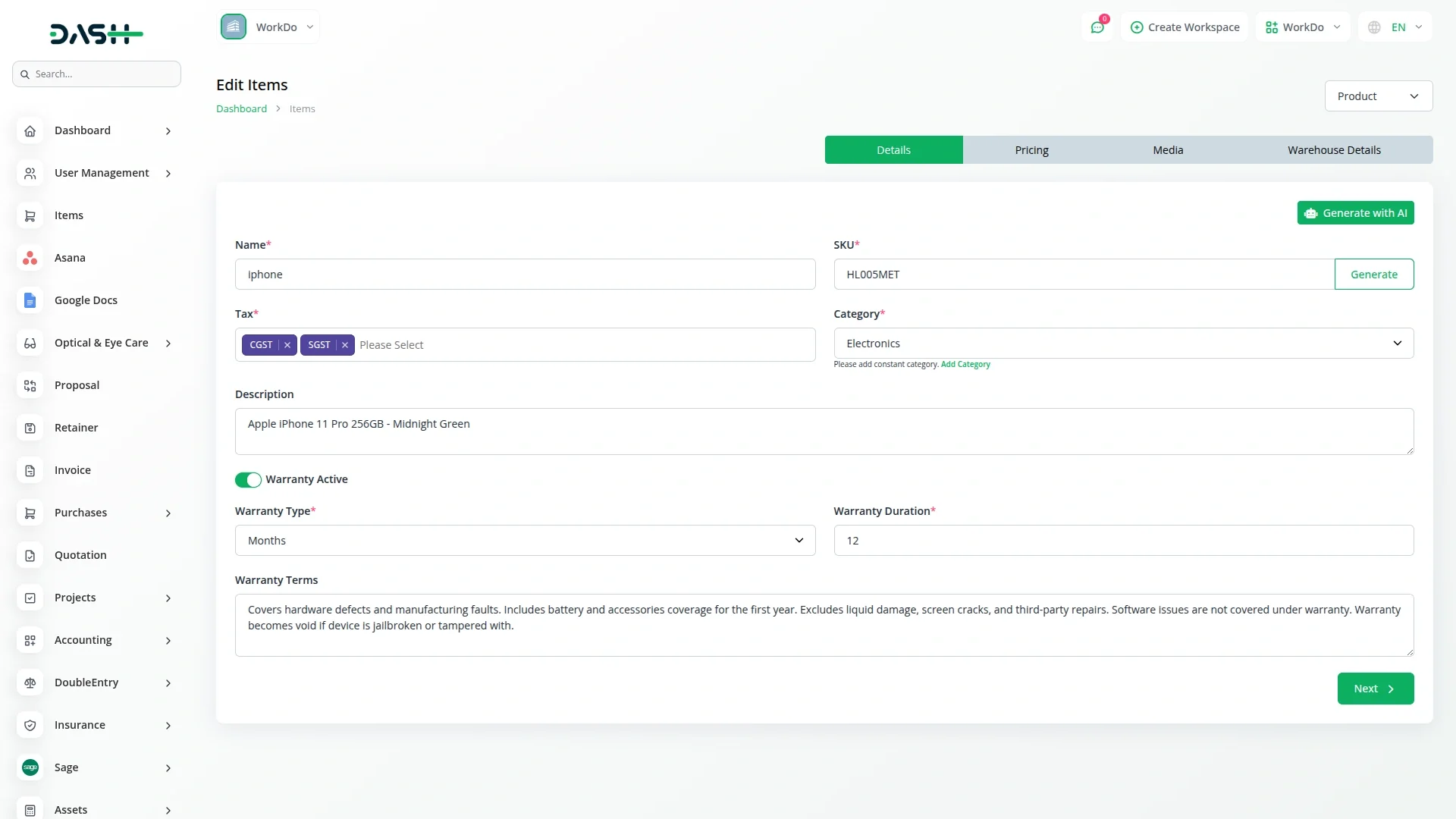Toggle the Warranty Active switch

coord(248,479)
